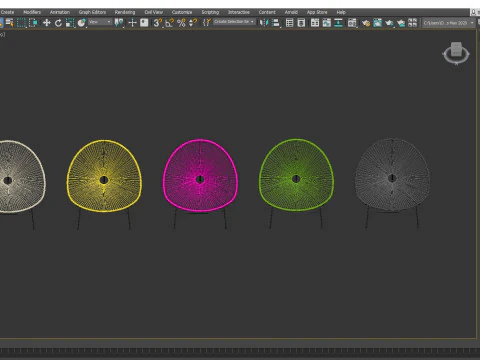Image resolution: width=480 pixels, height=360 pixels.
Task: Click Use Pivot Point Center icon
Action: click(119, 23)
